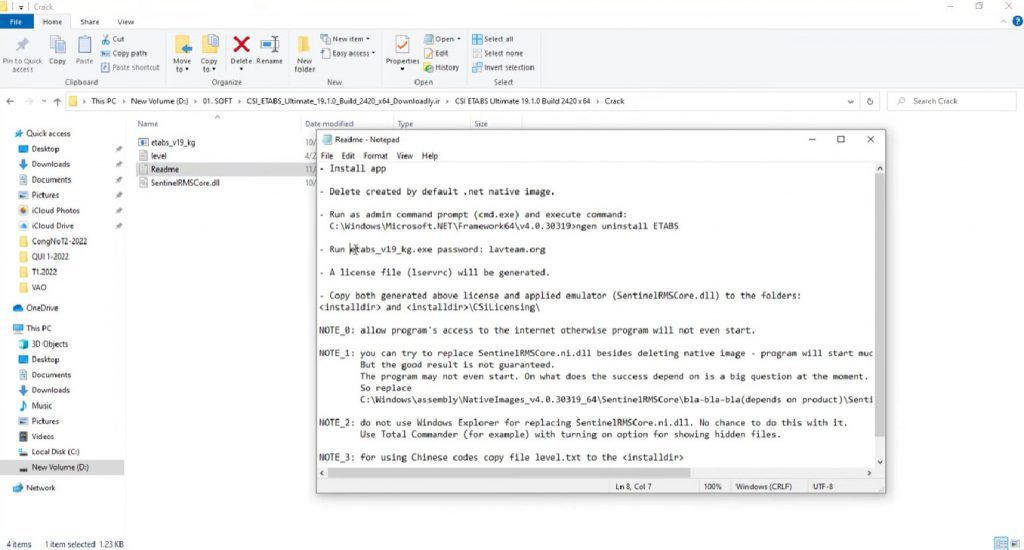Click History in the Open group
This screenshot has height=550, width=1024.
(441, 67)
